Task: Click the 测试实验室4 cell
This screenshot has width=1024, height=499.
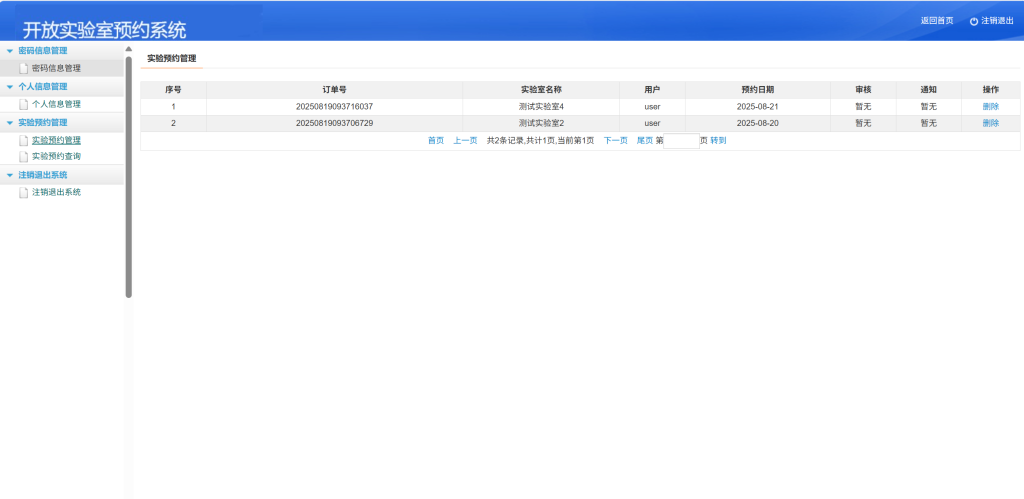Action: [541, 106]
